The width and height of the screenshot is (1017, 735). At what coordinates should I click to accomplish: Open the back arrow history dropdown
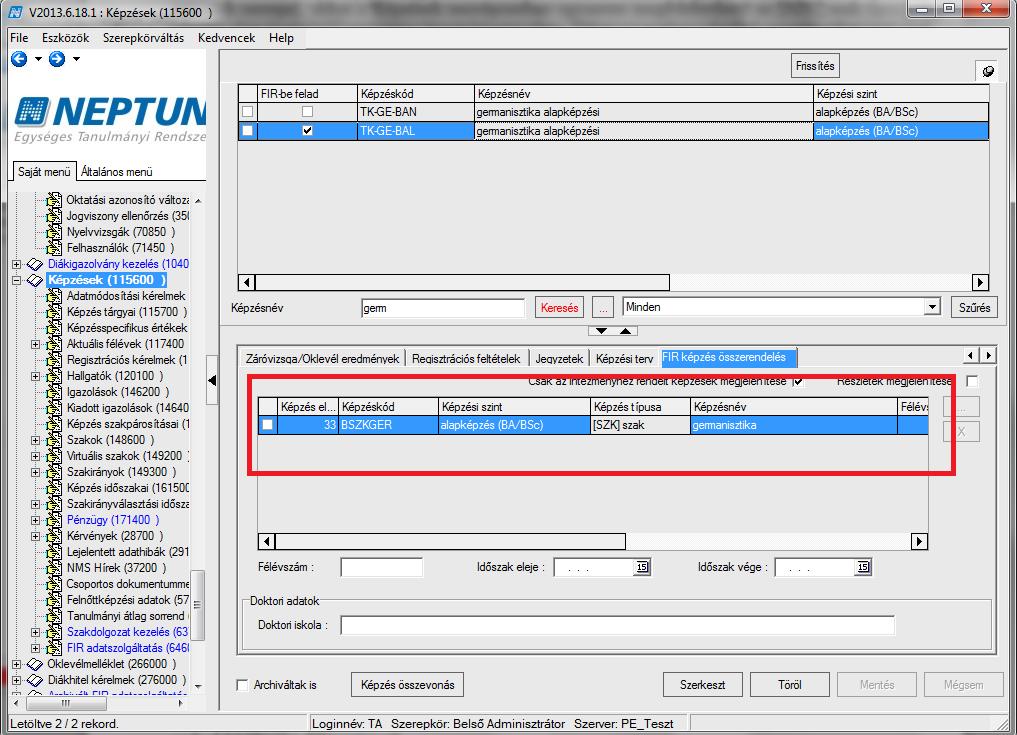(x=38, y=59)
